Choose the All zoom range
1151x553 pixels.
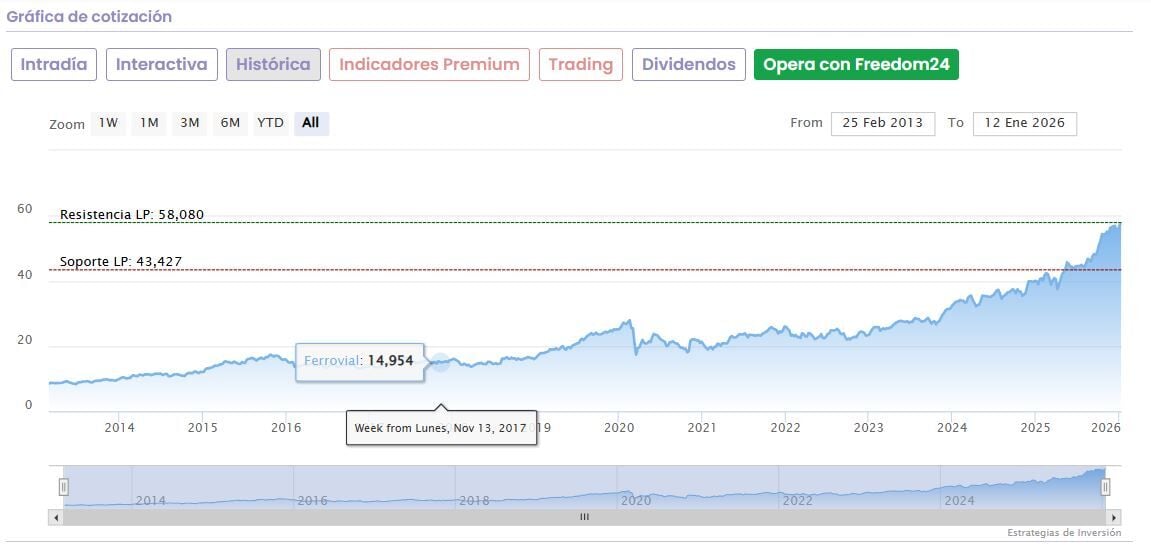click(x=311, y=123)
